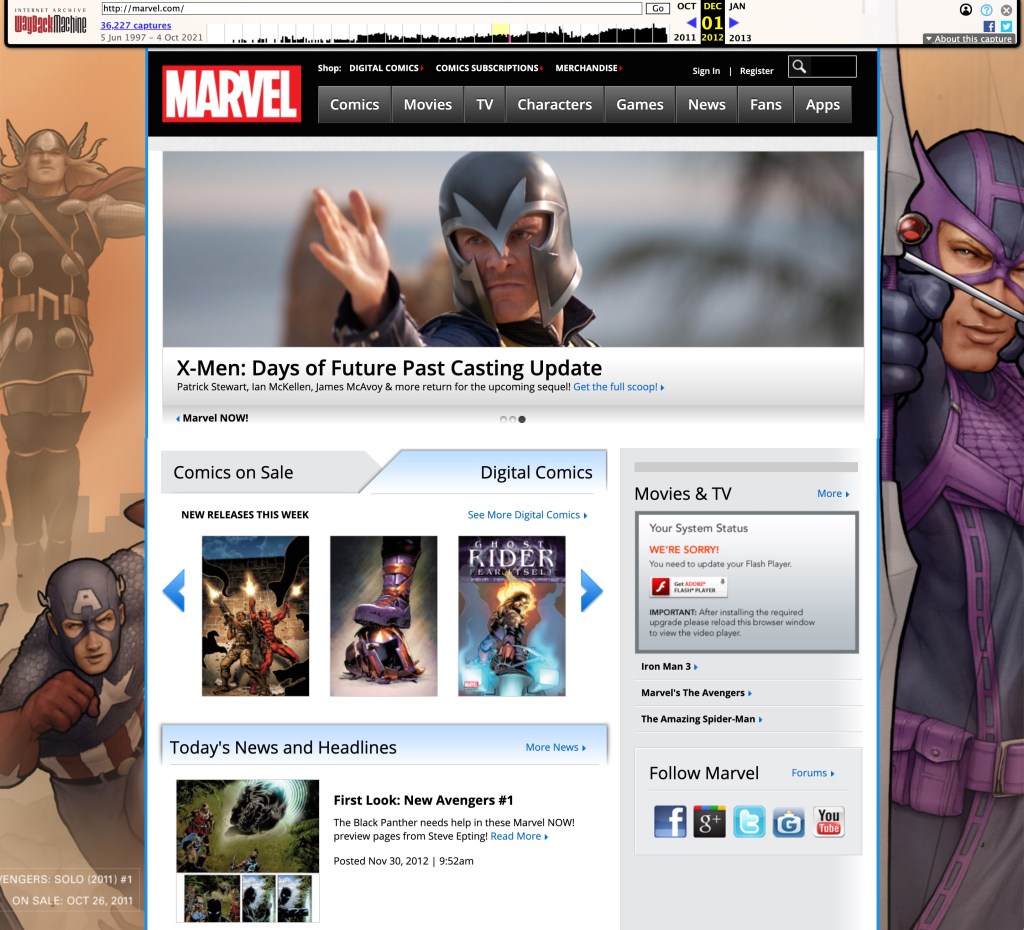The width and height of the screenshot is (1024, 930).
Task: Select the third hero carousel dot
Action: coord(522,419)
